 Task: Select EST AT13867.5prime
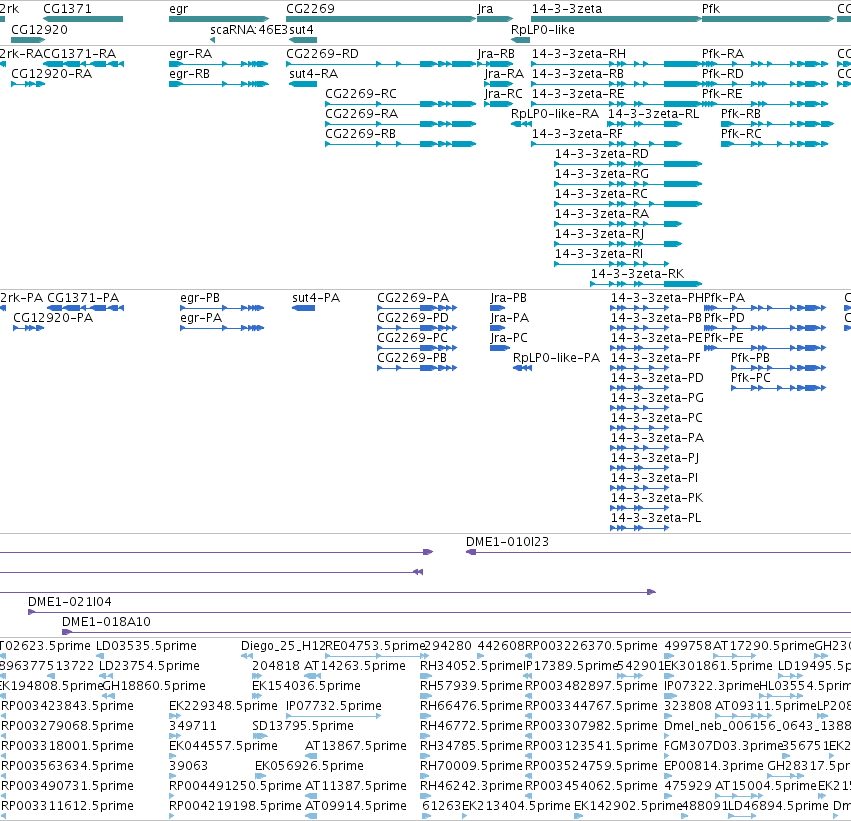[355, 746]
